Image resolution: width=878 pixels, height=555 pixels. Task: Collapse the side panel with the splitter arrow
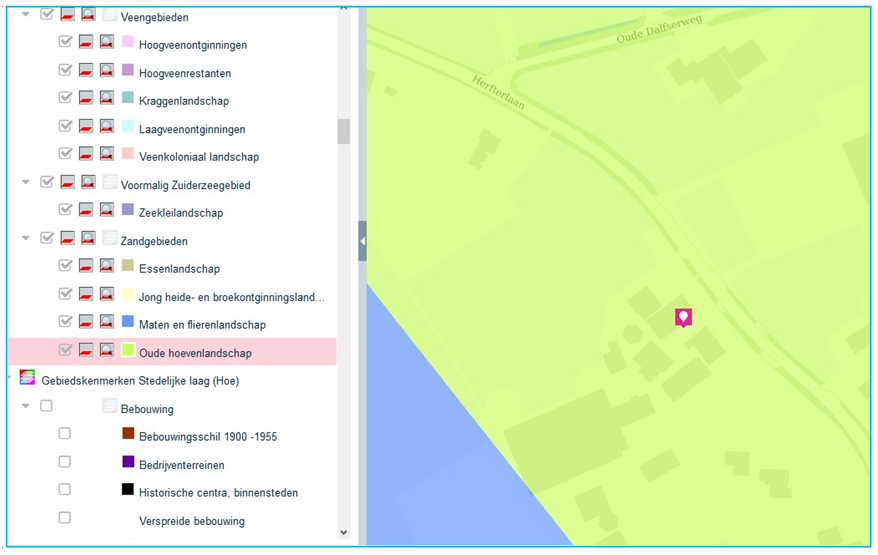tap(362, 241)
